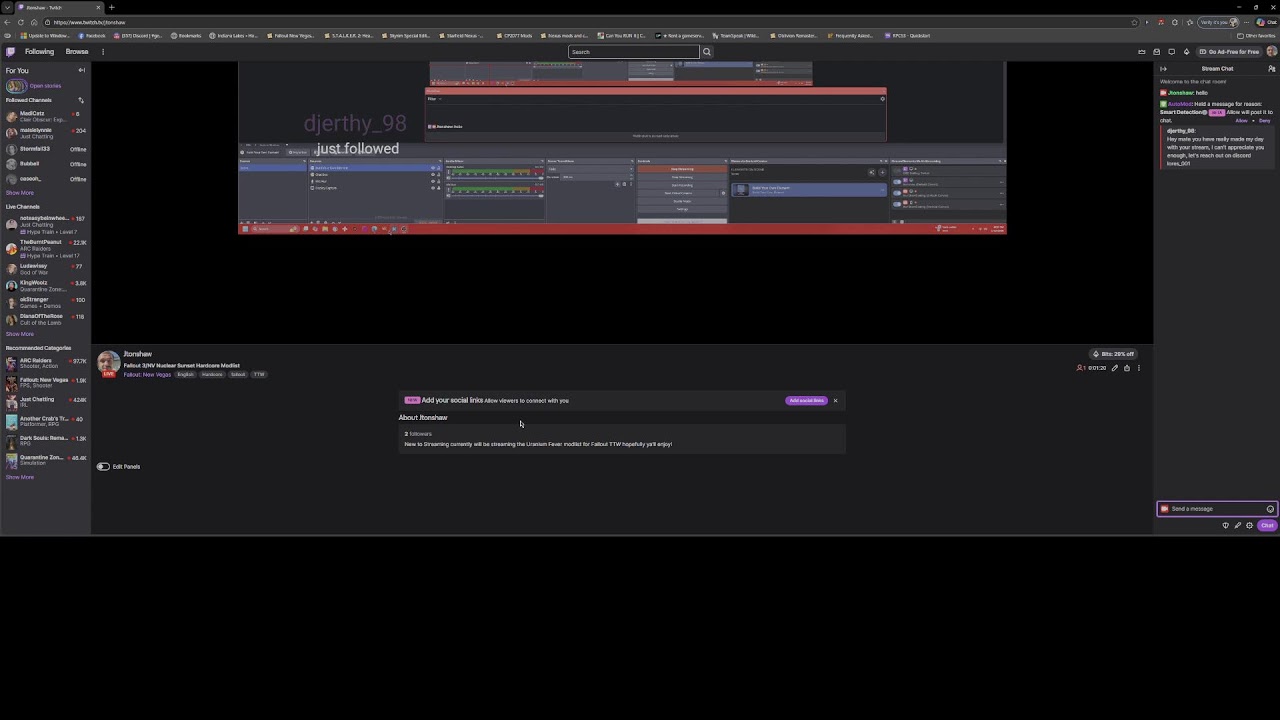This screenshot has width=1280, height=720.
Task: Click Jtonshaw username in chat
Action: tap(1181, 93)
